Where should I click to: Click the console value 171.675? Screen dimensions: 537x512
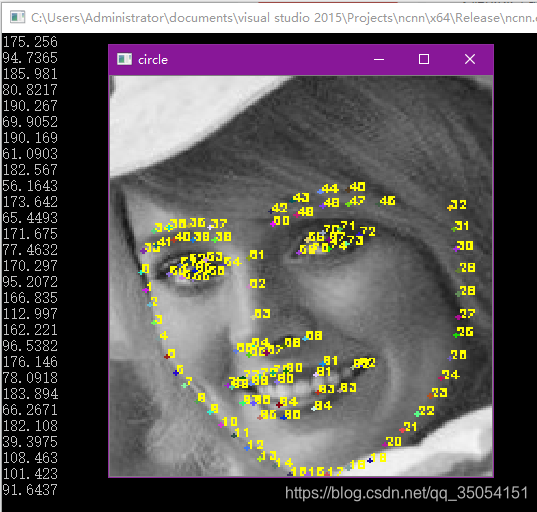[x=30, y=234]
